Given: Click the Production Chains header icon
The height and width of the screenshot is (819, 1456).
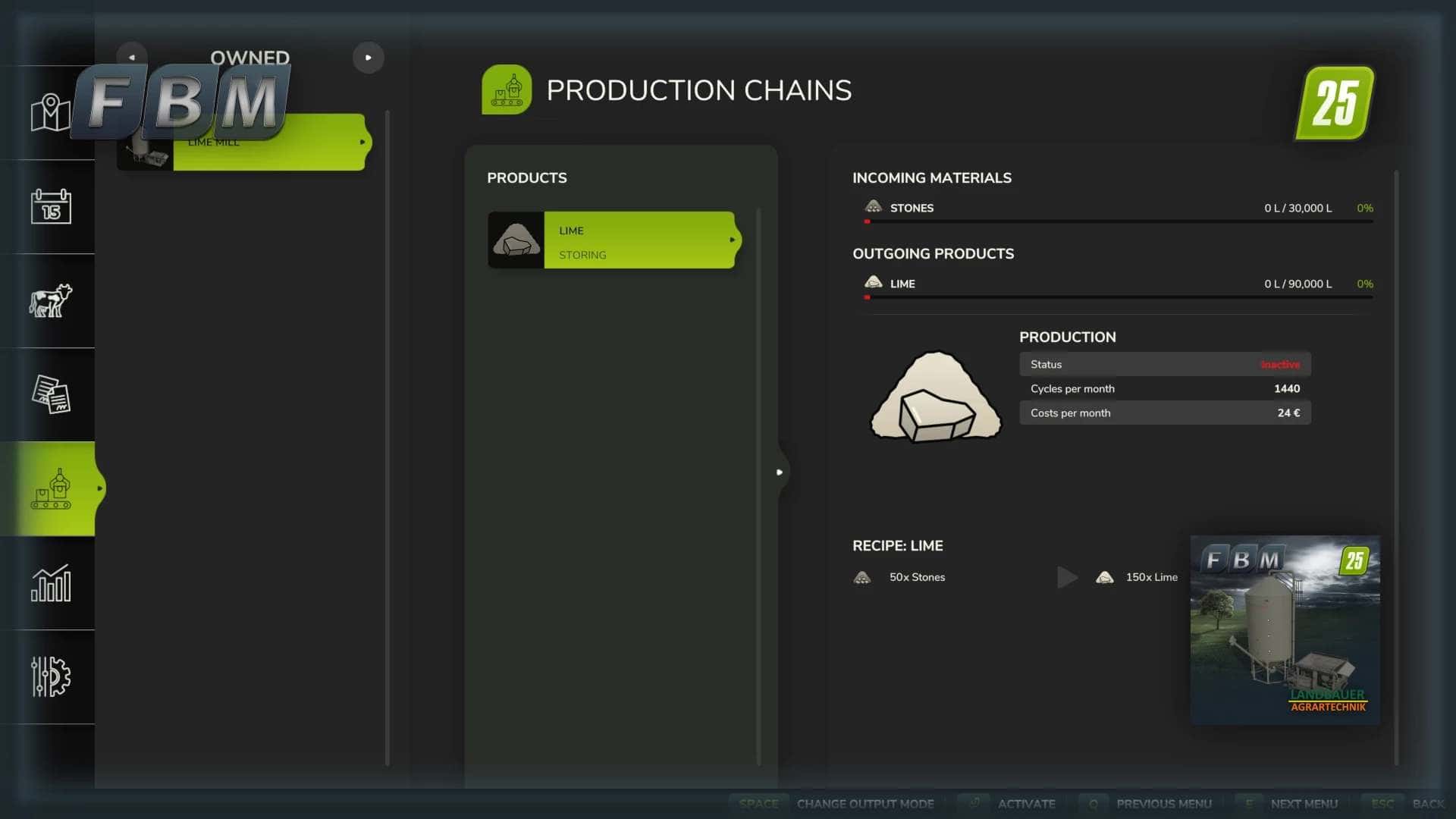Looking at the screenshot, I should pyautogui.click(x=506, y=89).
